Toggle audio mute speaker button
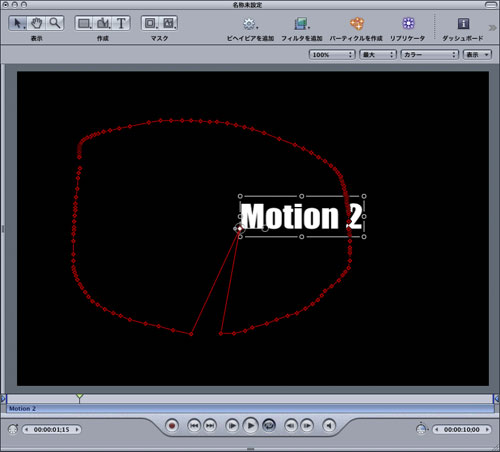500x452 pixels. [x=329, y=426]
